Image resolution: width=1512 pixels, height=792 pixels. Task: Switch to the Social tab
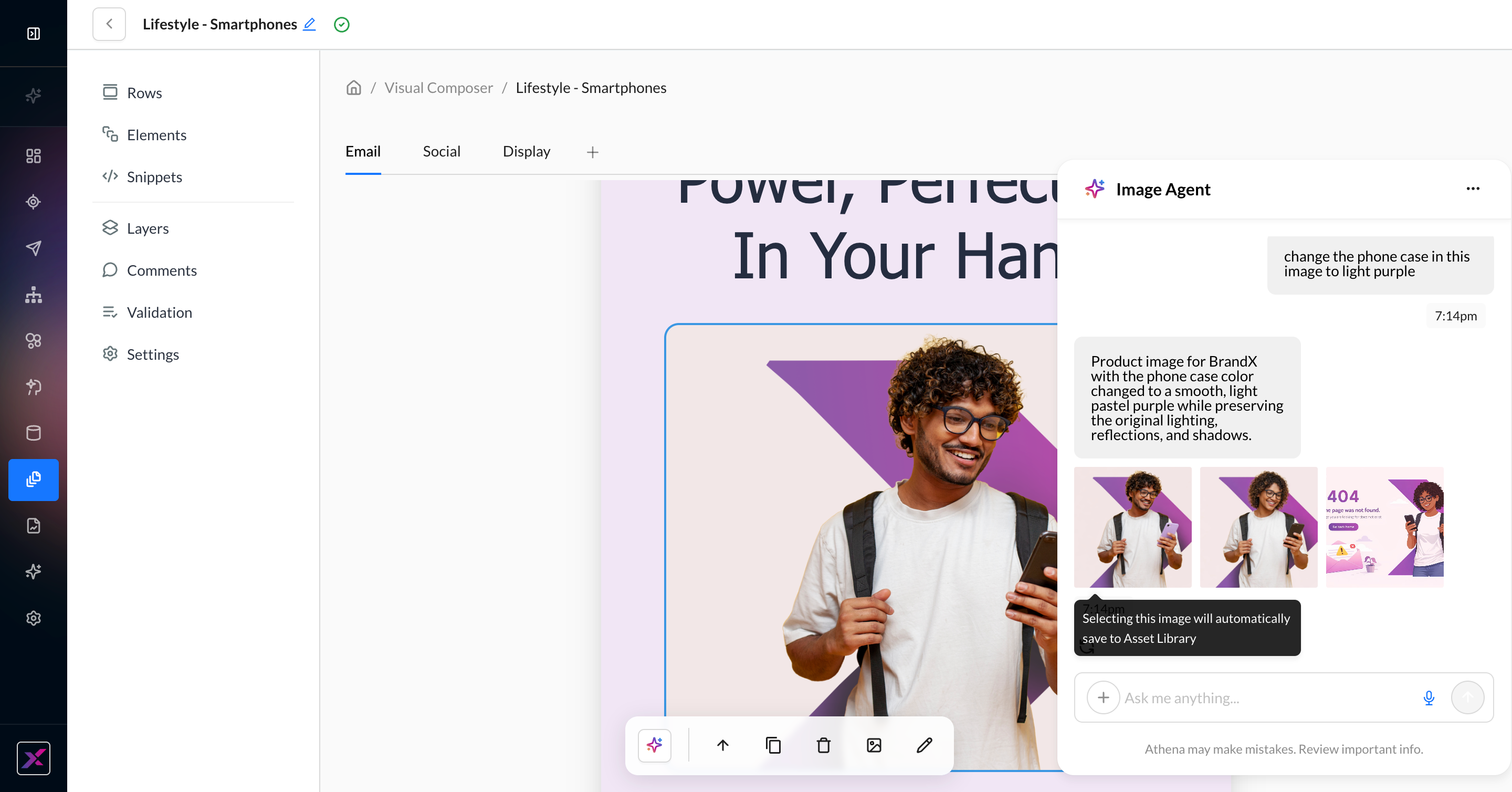[442, 151]
